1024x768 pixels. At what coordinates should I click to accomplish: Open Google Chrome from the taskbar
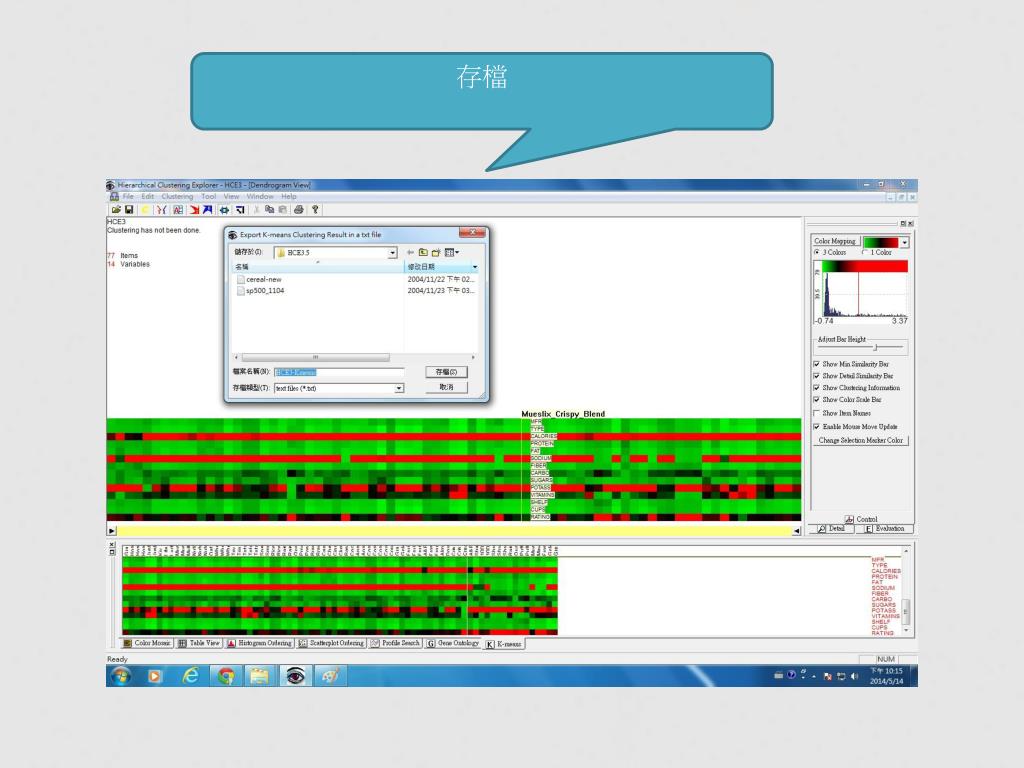226,676
